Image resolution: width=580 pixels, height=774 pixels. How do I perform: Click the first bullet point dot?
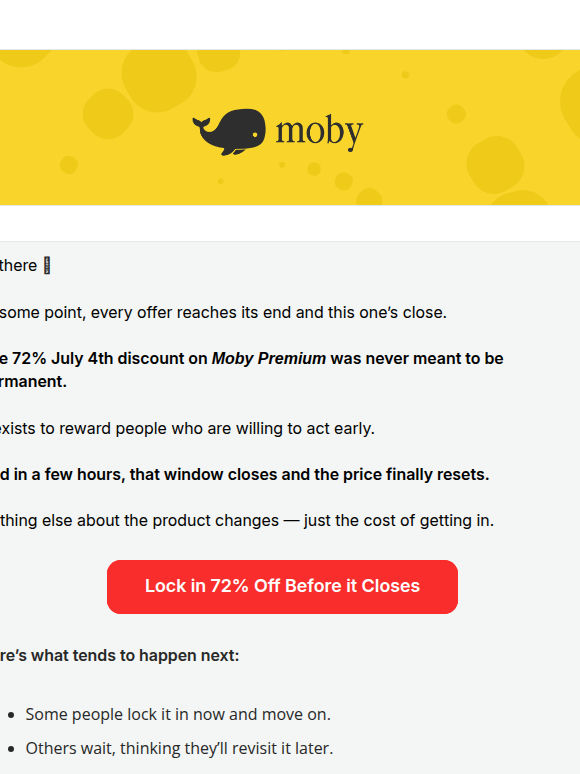tap(11, 715)
